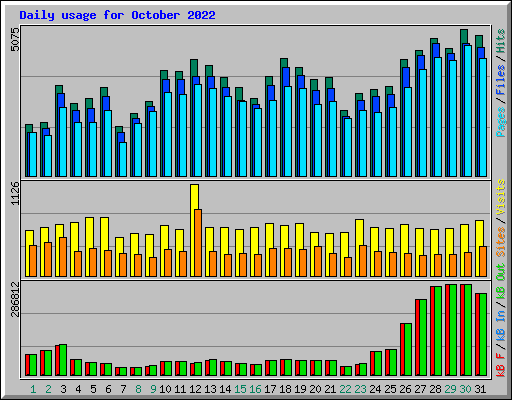Click the orange sites bar for day 3

(63, 257)
